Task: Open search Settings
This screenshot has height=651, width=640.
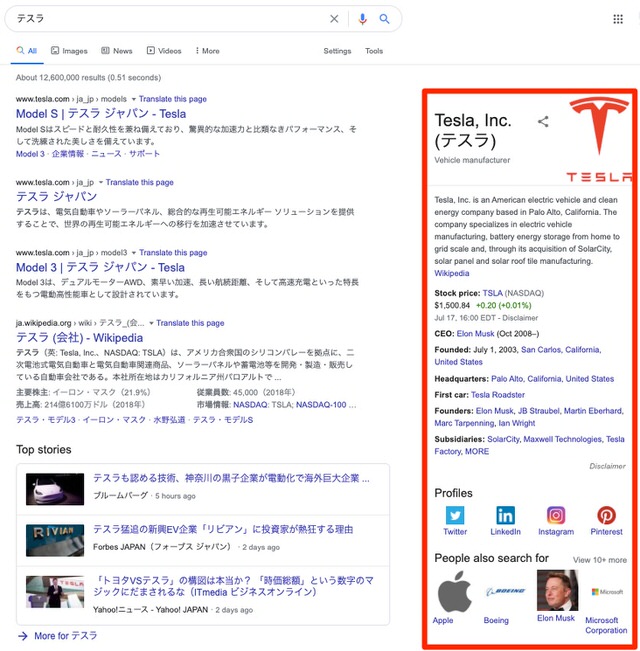Action: pyautogui.click(x=337, y=51)
